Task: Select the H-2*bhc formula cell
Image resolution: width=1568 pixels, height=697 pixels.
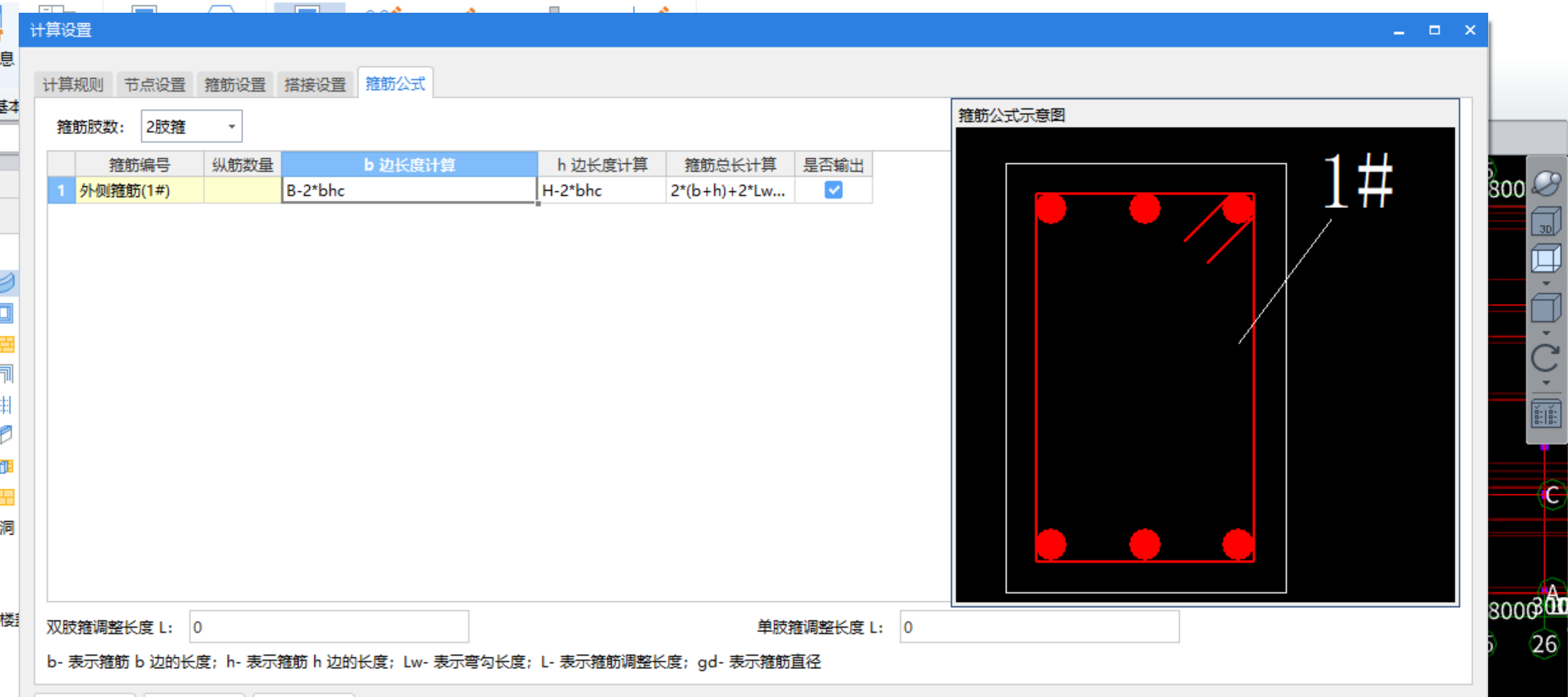Action: point(602,190)
